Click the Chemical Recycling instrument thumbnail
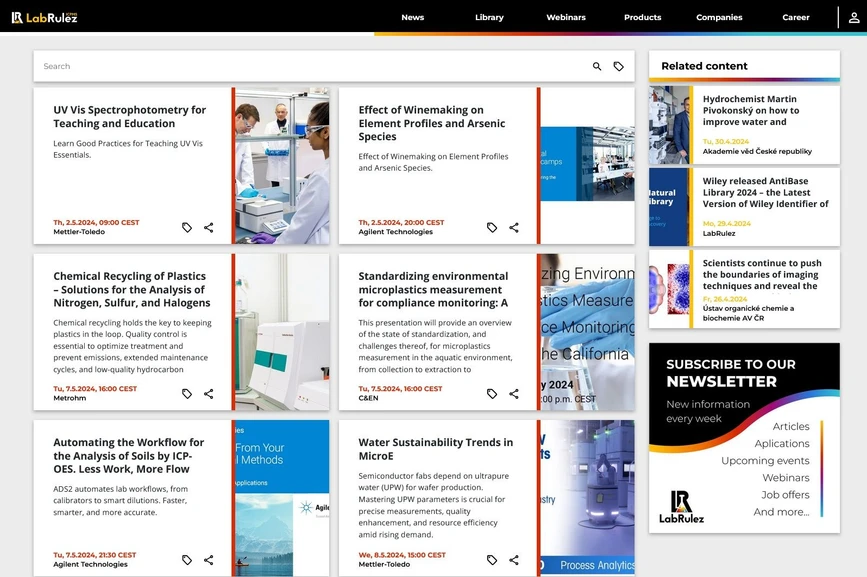867x577 pixels. coord(282,332)
